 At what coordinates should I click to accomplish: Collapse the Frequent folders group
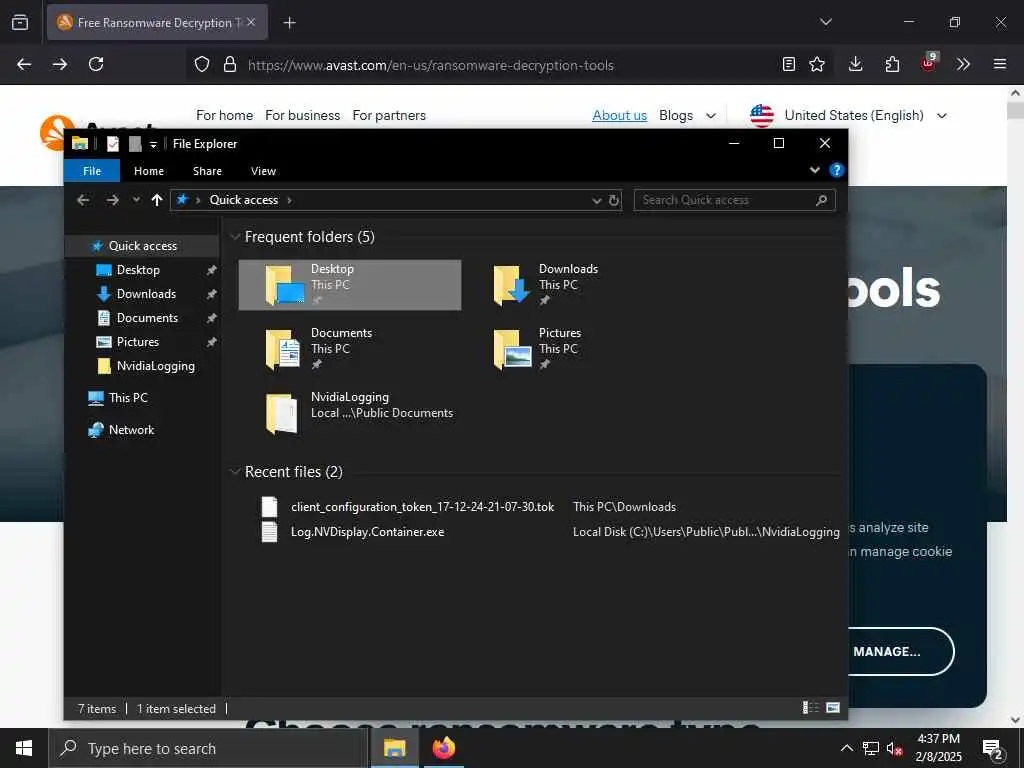point(235,237)
